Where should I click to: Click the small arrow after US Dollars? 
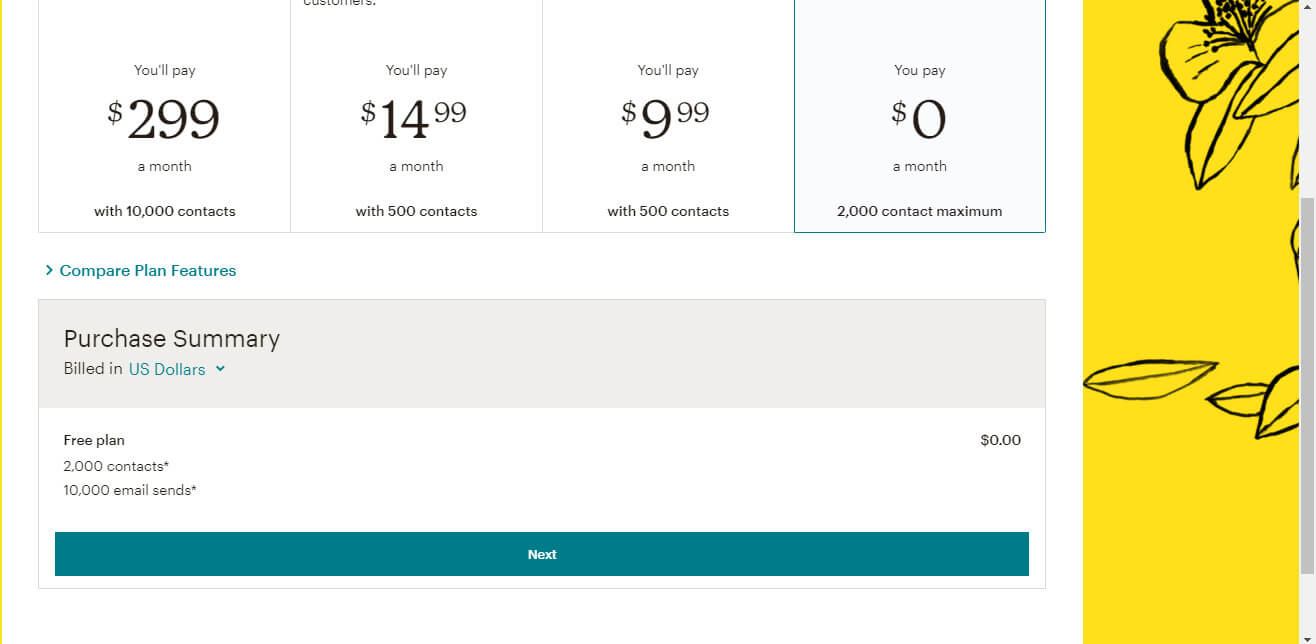click(x=220, y=369)
